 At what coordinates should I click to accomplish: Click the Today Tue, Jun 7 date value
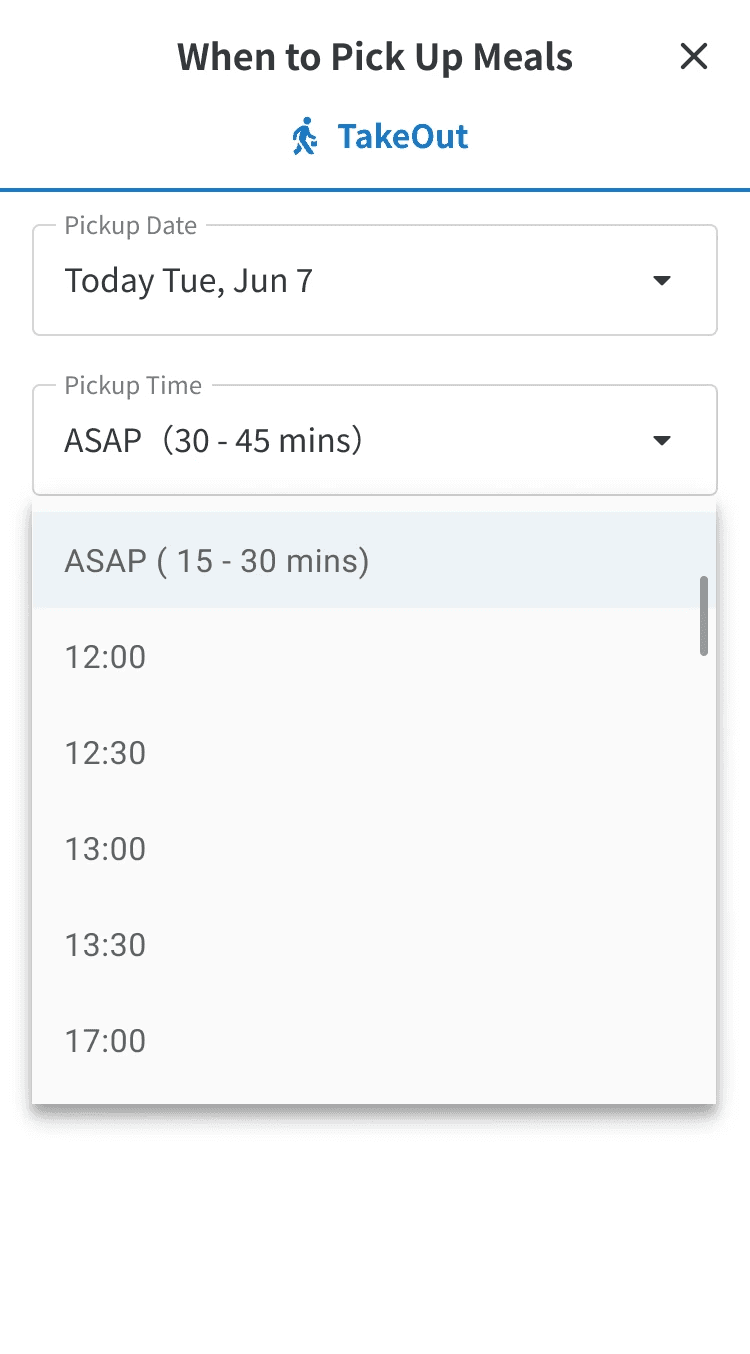click(189, 281)
